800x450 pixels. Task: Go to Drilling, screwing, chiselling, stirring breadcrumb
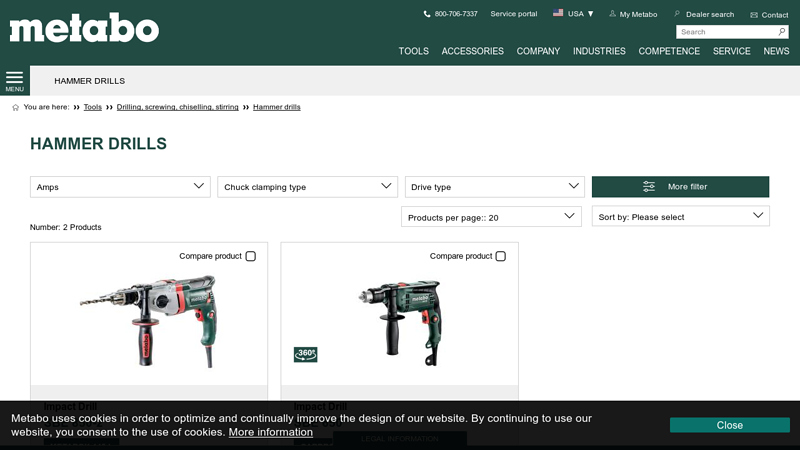178,107
